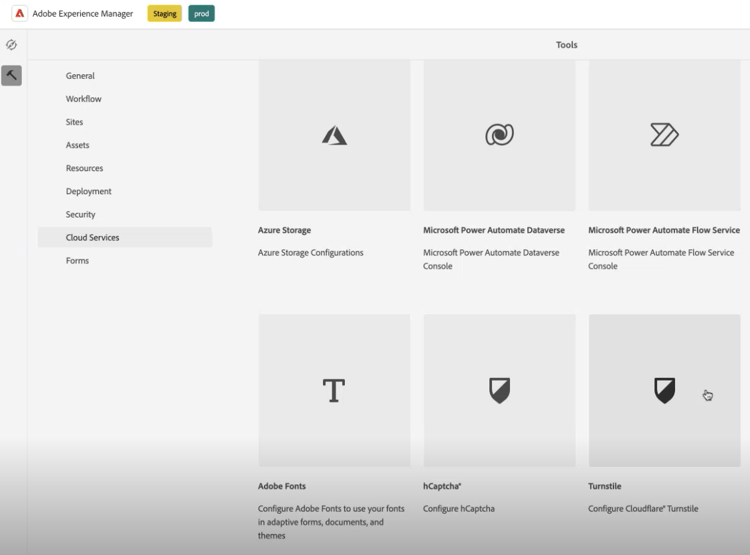Open the Azure Storage title link
750x555 pixels.
point(284,230)
